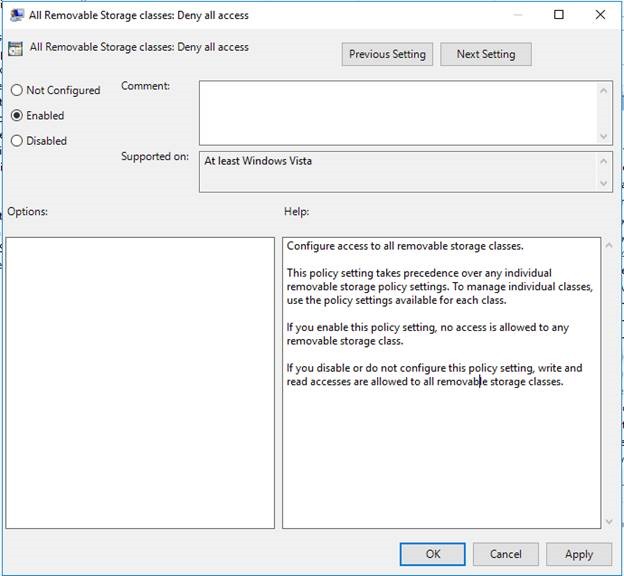Maximize the policy dialog window
624x576 pixels.
click(x=559, y=15)
